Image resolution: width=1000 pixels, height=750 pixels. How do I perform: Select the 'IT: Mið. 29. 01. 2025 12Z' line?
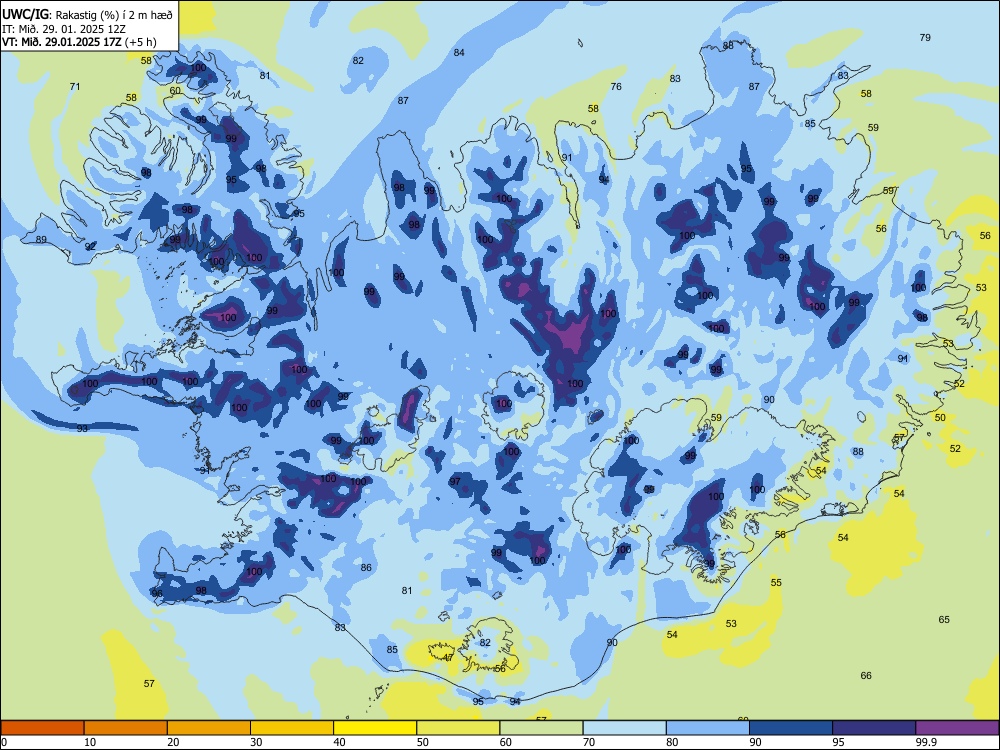click(x=64, y=29)
